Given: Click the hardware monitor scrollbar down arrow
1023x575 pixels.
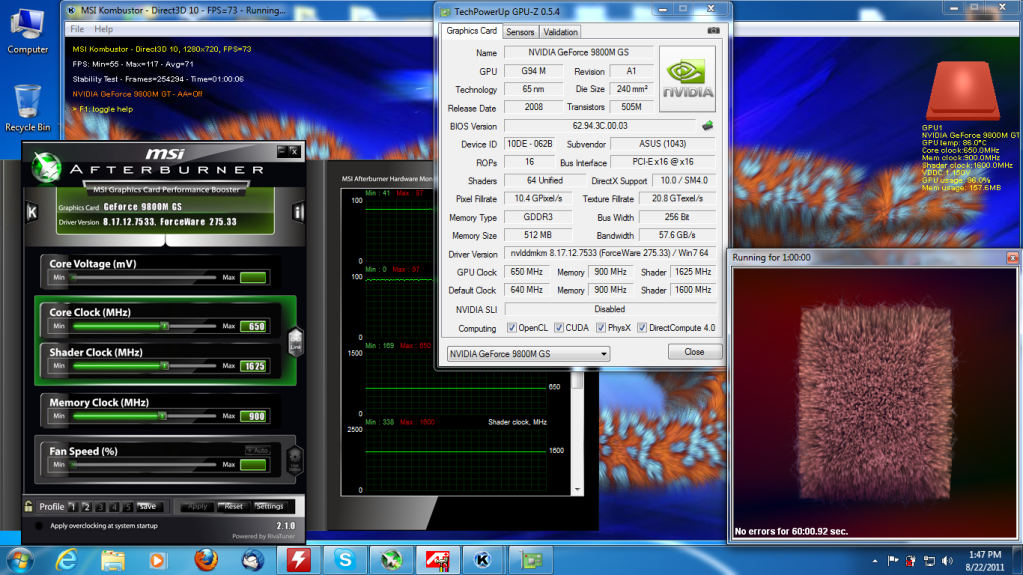Looking at the screenshot, I should point(577,490).
